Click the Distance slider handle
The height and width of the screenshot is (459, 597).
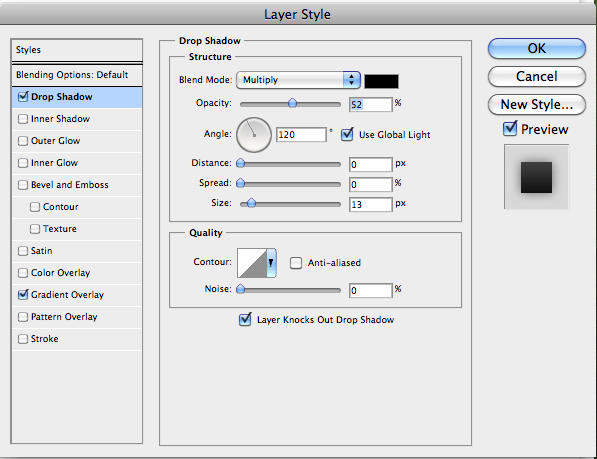coord(240,163)
